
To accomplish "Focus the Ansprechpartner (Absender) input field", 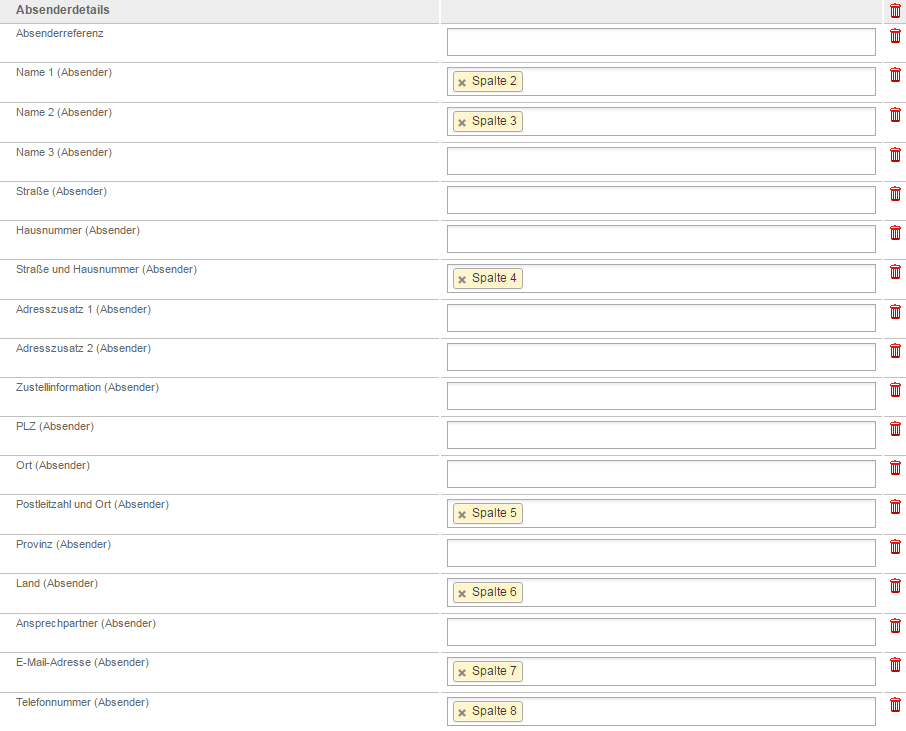I will pos(661,632).
